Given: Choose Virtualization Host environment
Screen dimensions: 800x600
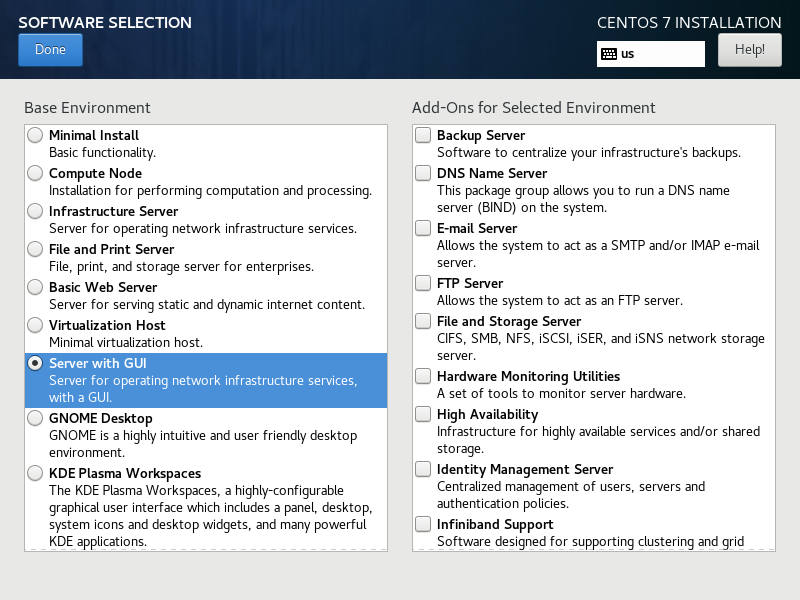Looking at the screenshot, I should click(x=36, y=325).
